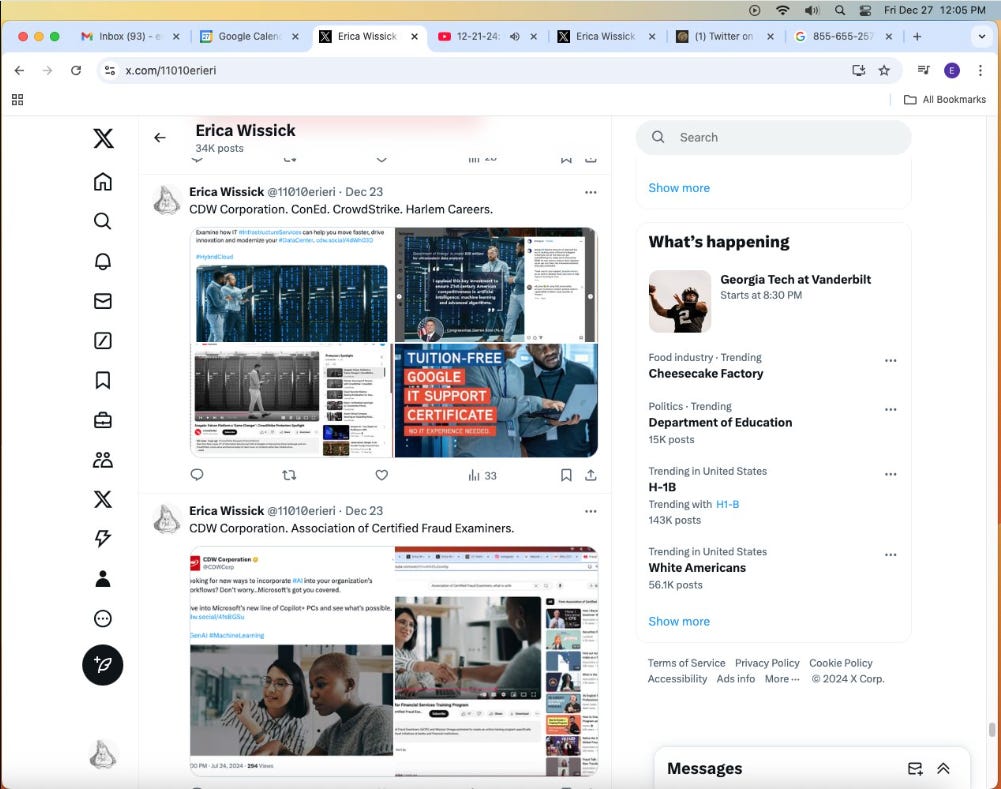The height and width of the screenshot is (789, 1001).
Task: View analytics showing 33 views
Action: pos(482,476)
